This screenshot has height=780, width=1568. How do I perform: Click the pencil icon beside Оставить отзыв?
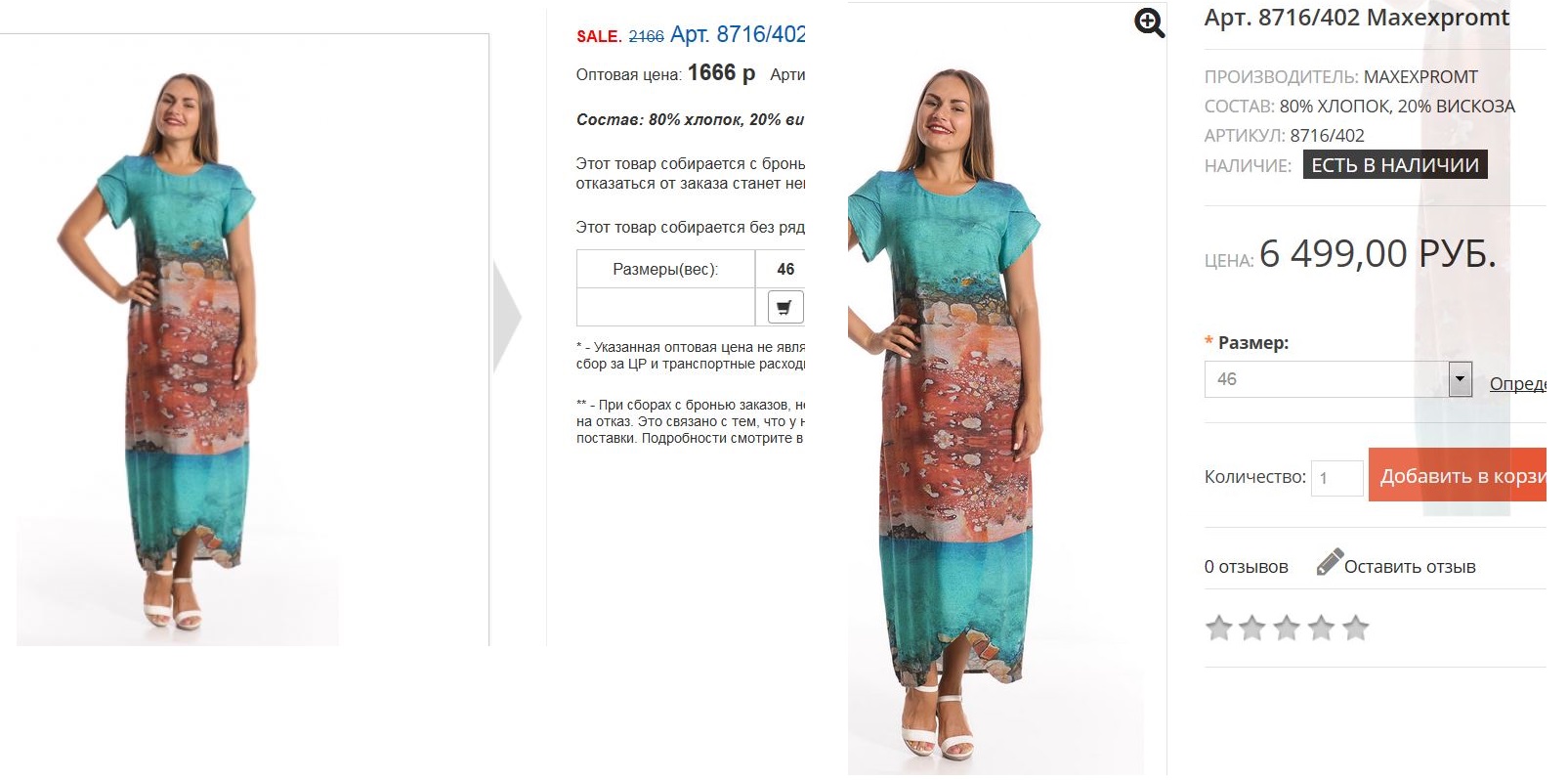tap(1330, 562)
